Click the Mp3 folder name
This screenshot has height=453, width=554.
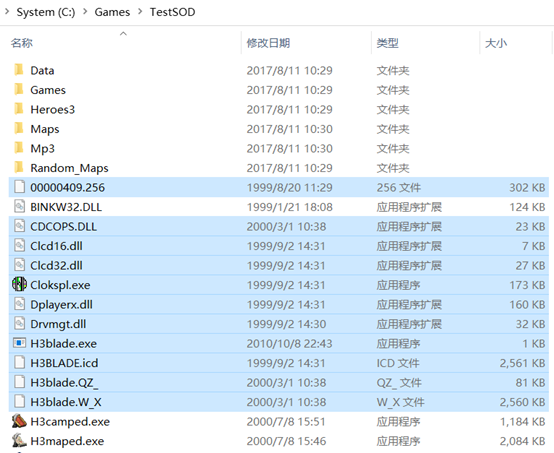(x=42, y=149)
